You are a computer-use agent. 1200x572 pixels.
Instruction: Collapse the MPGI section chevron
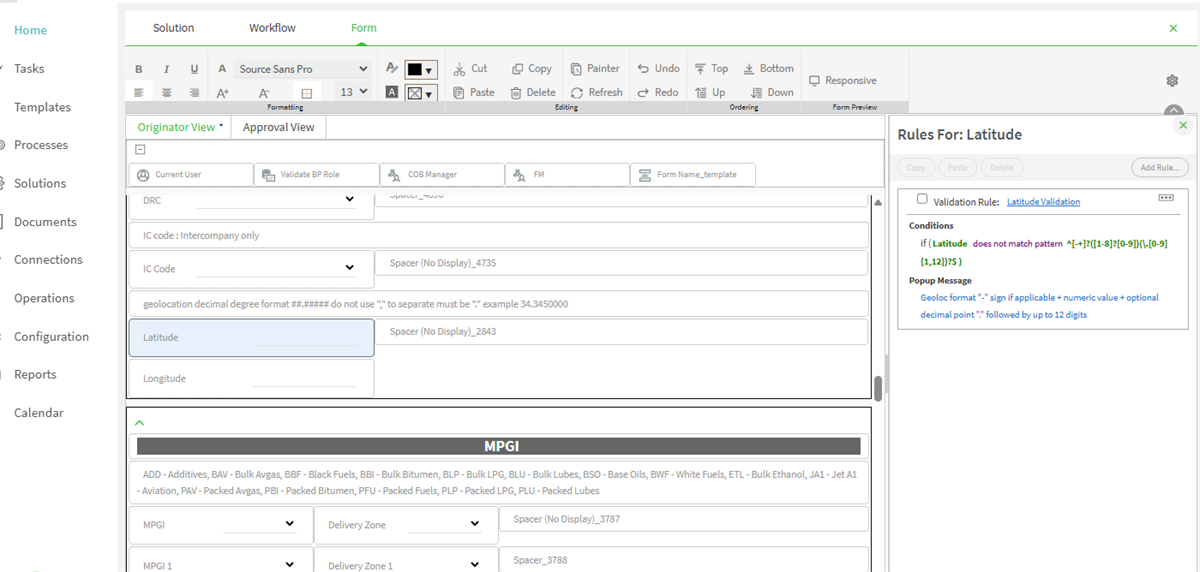tap(139, 423)
